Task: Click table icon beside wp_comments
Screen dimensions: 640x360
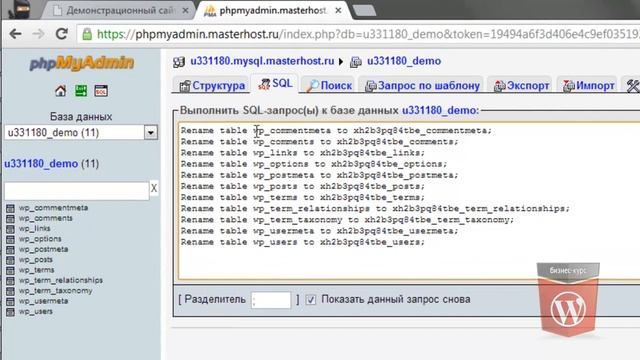Action: click(10, 218)
